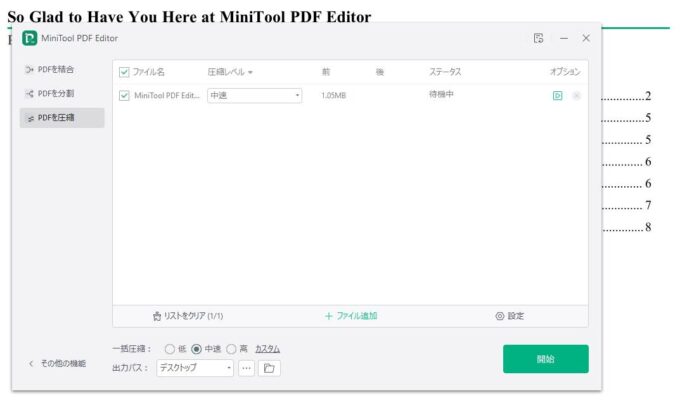The width and height of the screenshot is (680, 403).
Task: Remove the file with the grey delete icon
Action: click(x=576, y=95)
